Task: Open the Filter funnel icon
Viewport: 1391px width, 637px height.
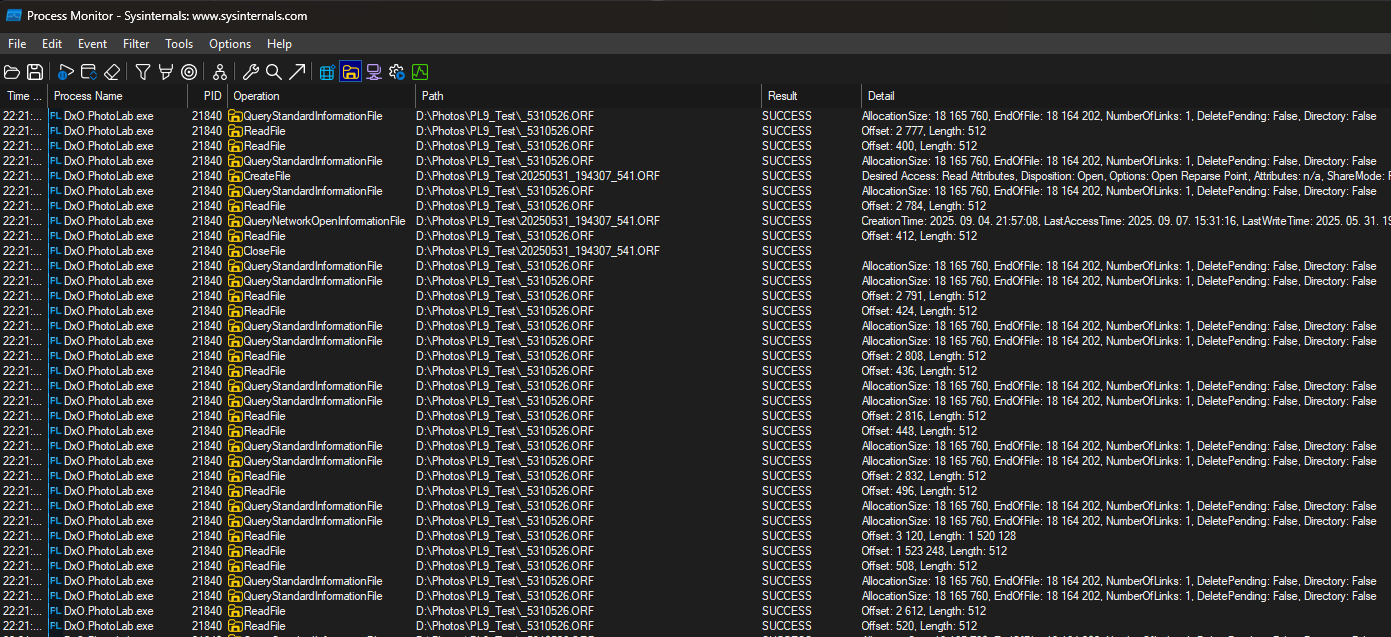Action: point(143,72)
